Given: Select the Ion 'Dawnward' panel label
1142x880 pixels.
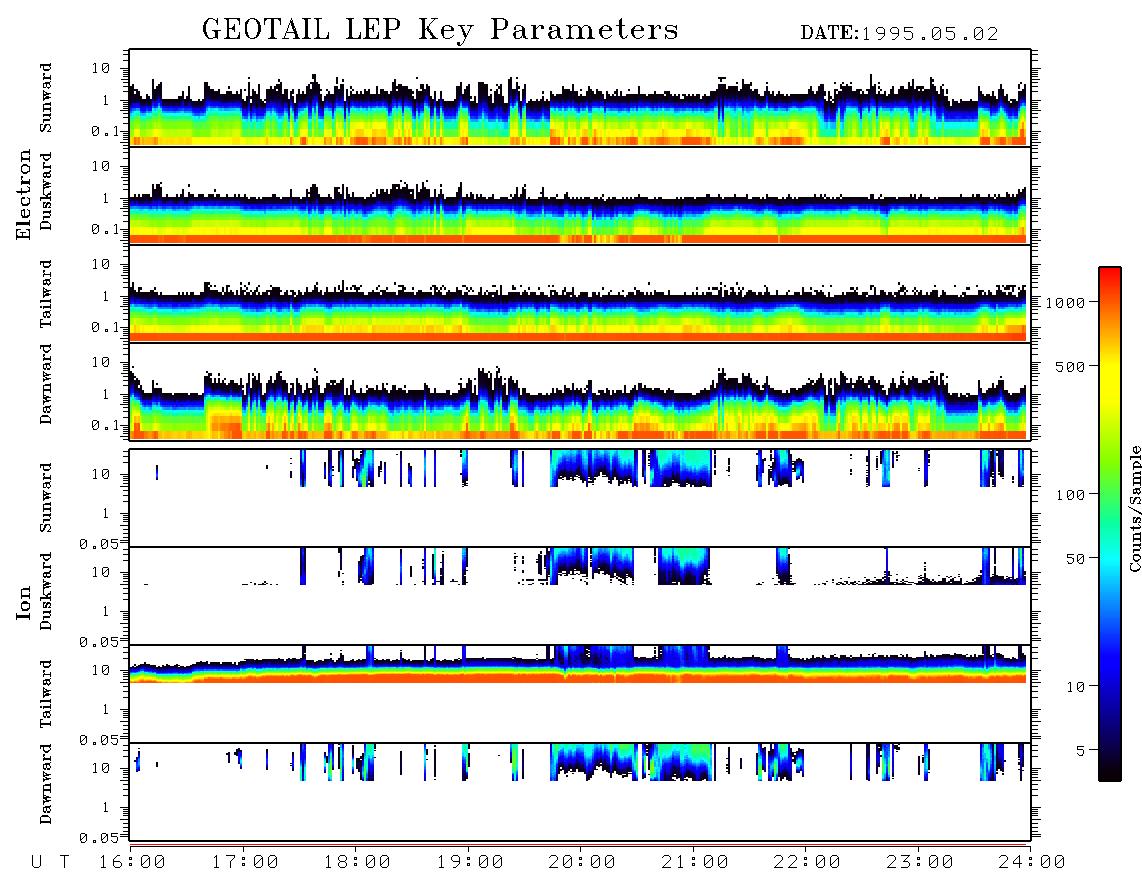Looking at the screenshot, I should click(45, 784).
